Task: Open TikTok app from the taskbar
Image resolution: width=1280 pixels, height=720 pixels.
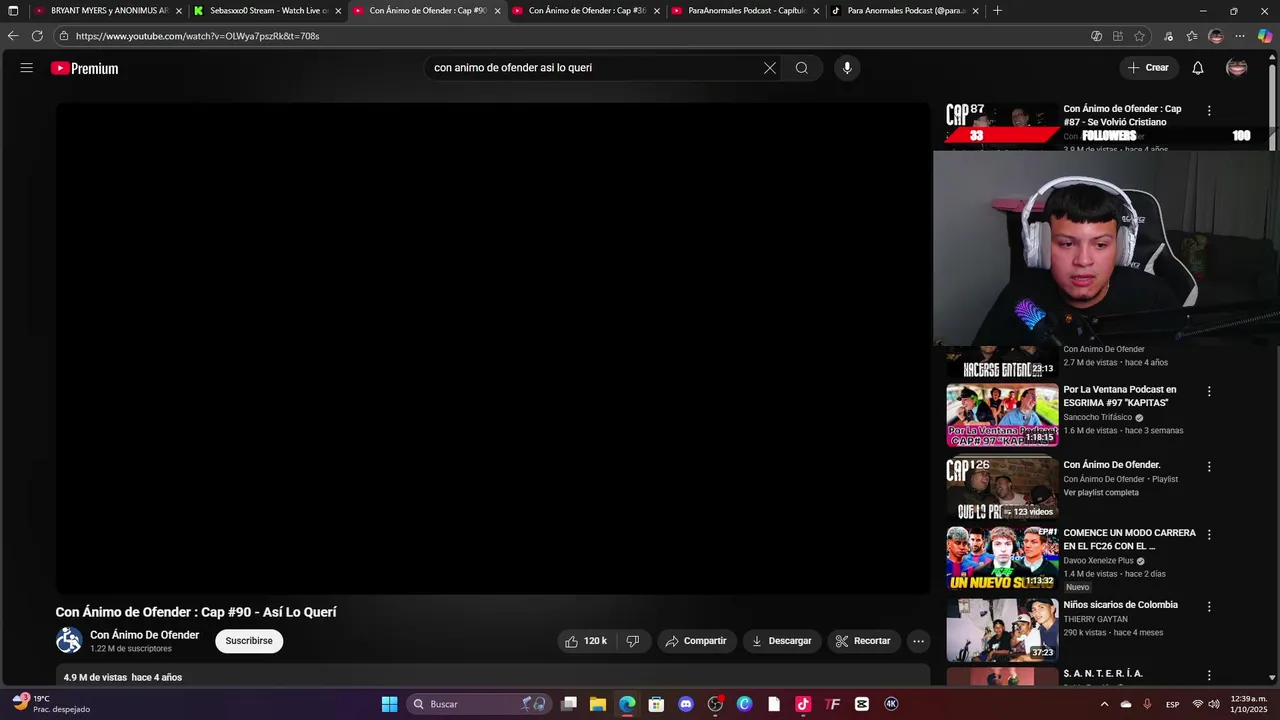Action: point(803,704)
